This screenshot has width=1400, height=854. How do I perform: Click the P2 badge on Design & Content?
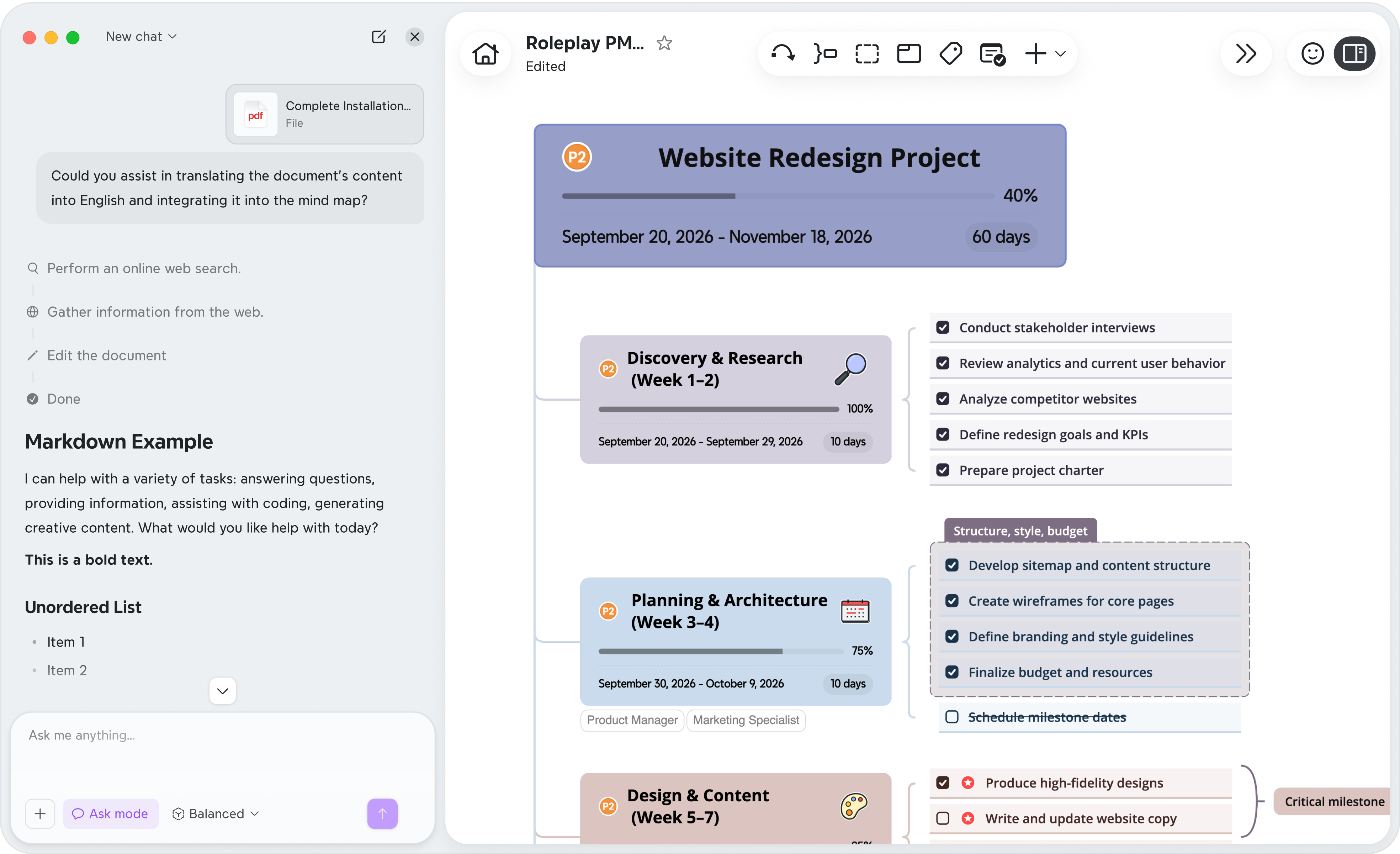point(608,806)
